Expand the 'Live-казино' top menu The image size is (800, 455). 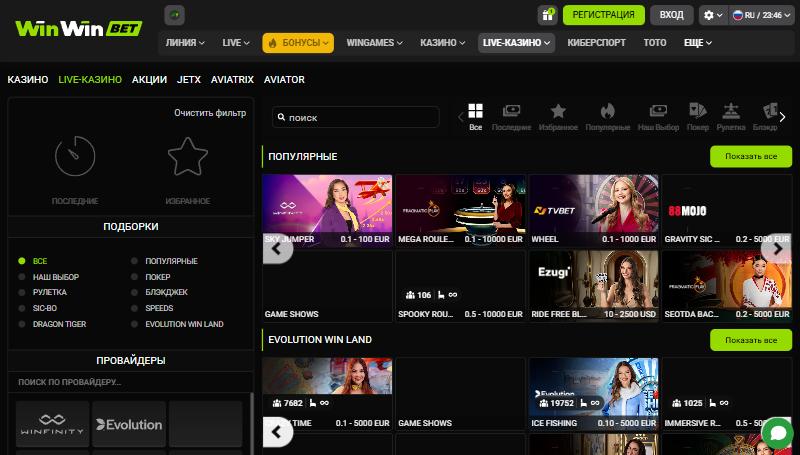click(x=516, y=43)
